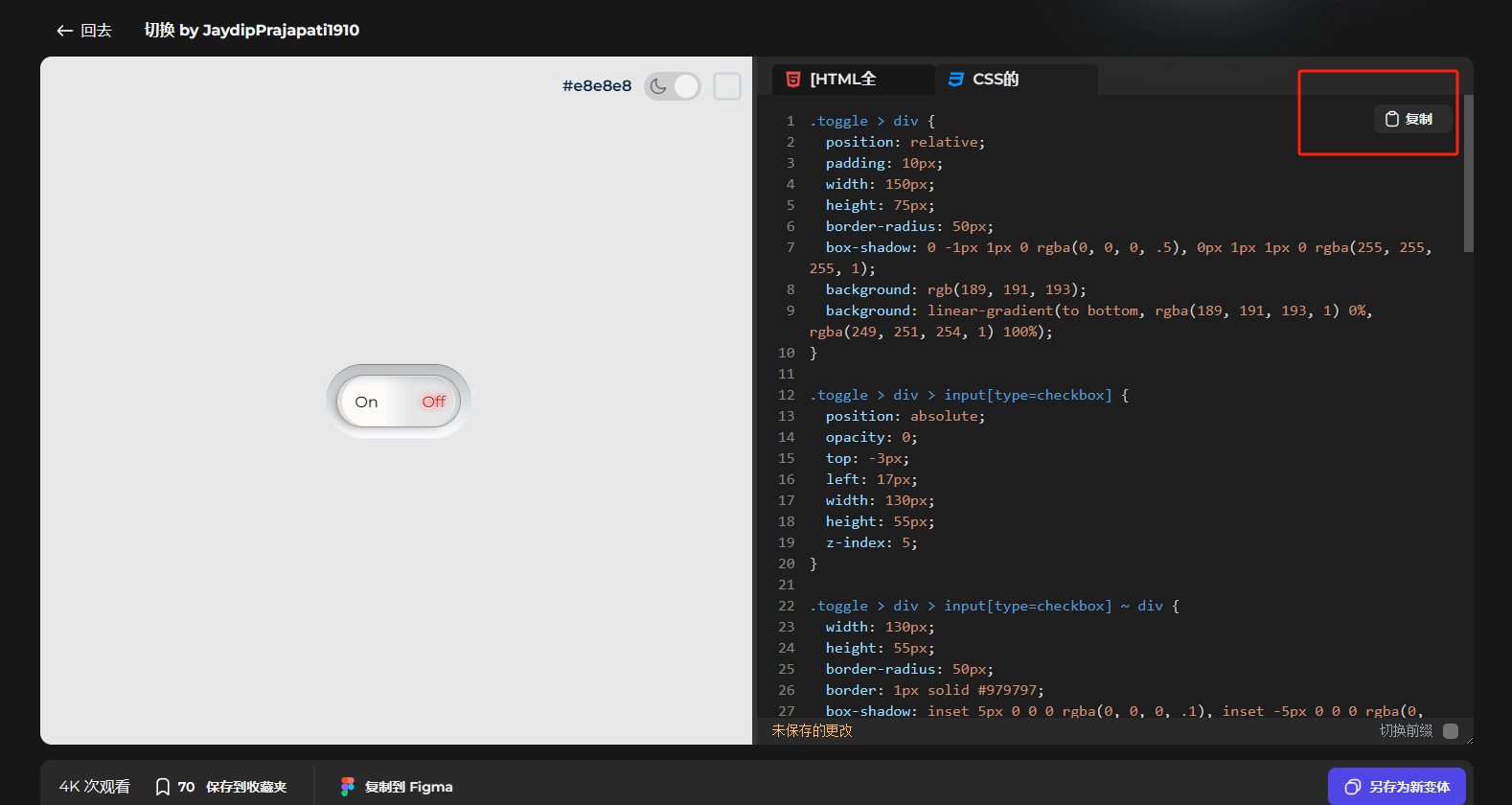Switch to the CSS code tab

click(x=995, y=80)
